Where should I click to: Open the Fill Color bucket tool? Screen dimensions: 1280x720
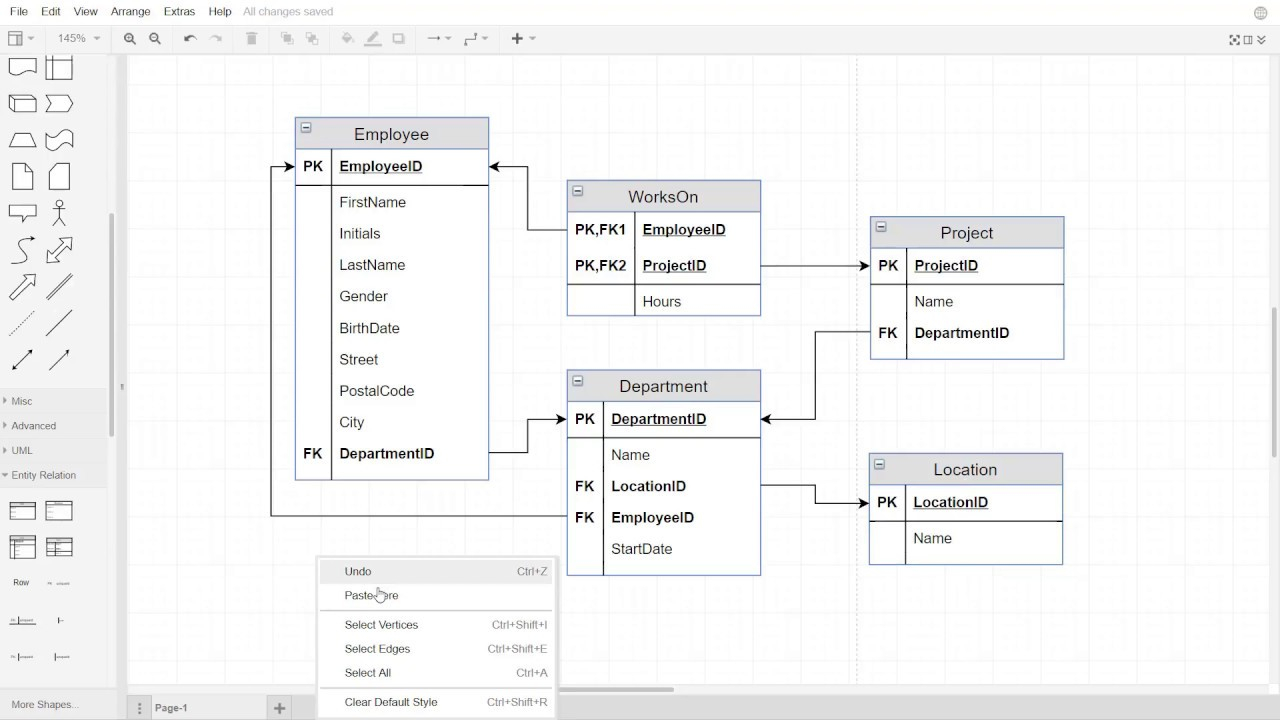(x=348, y=39)
